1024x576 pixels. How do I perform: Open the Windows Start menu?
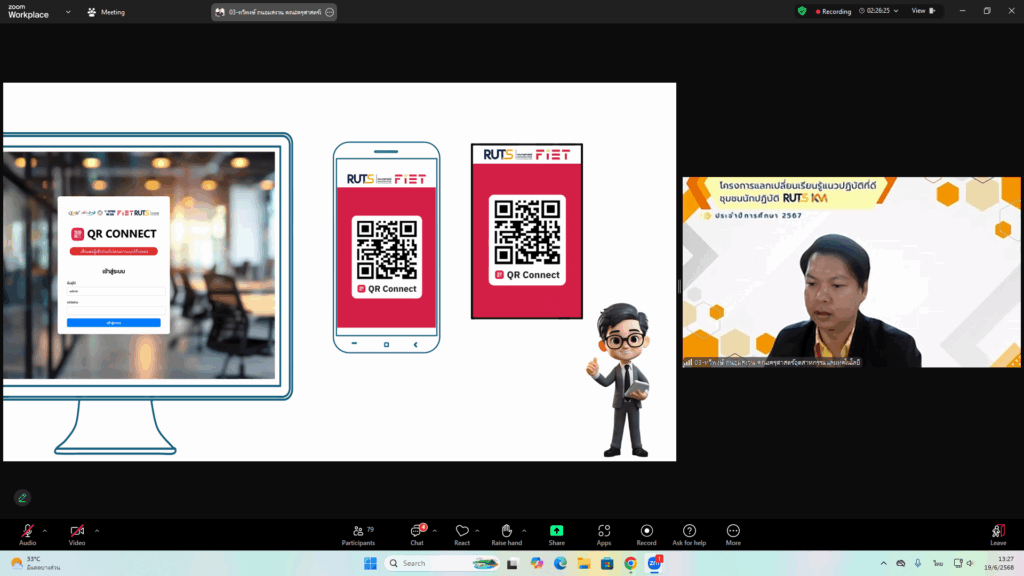370,564
